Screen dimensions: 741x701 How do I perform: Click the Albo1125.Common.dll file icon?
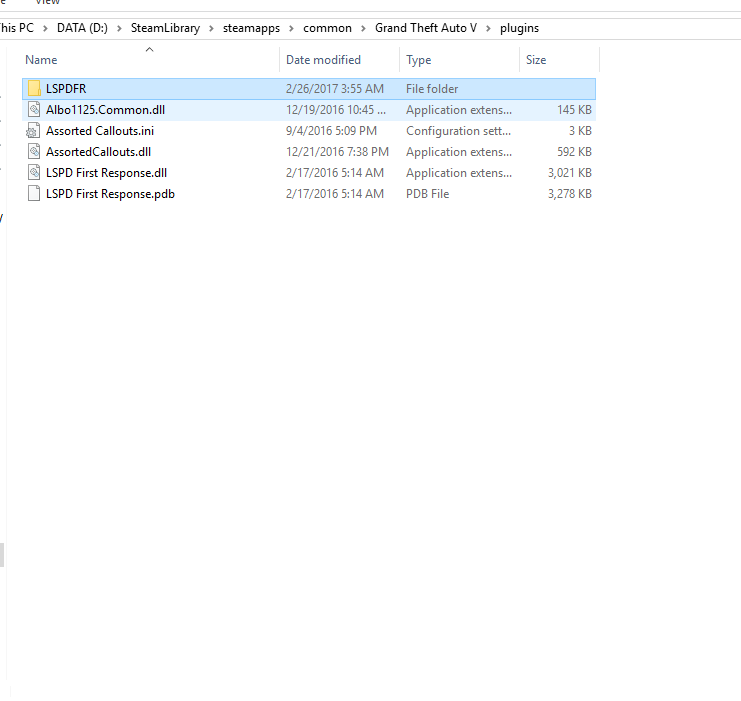(x=34, y=110)
